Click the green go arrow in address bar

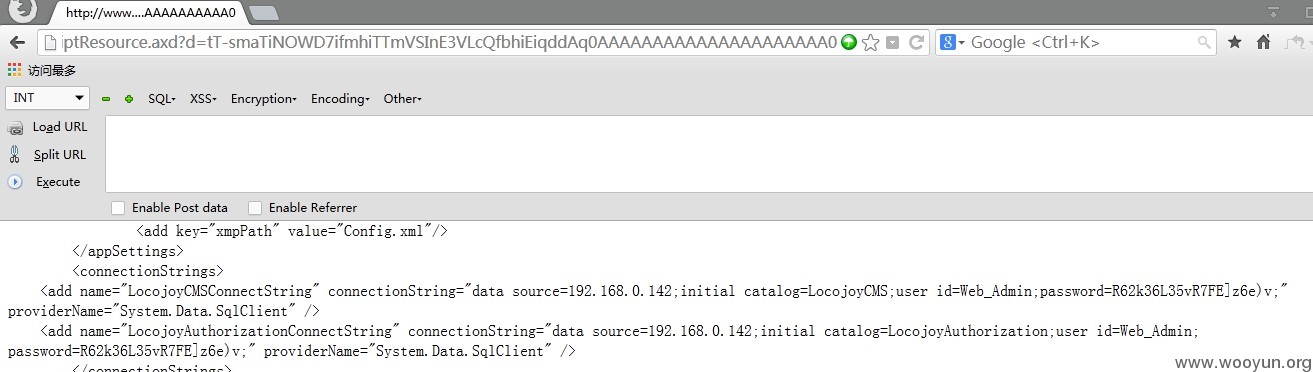[x=849, y=42]
